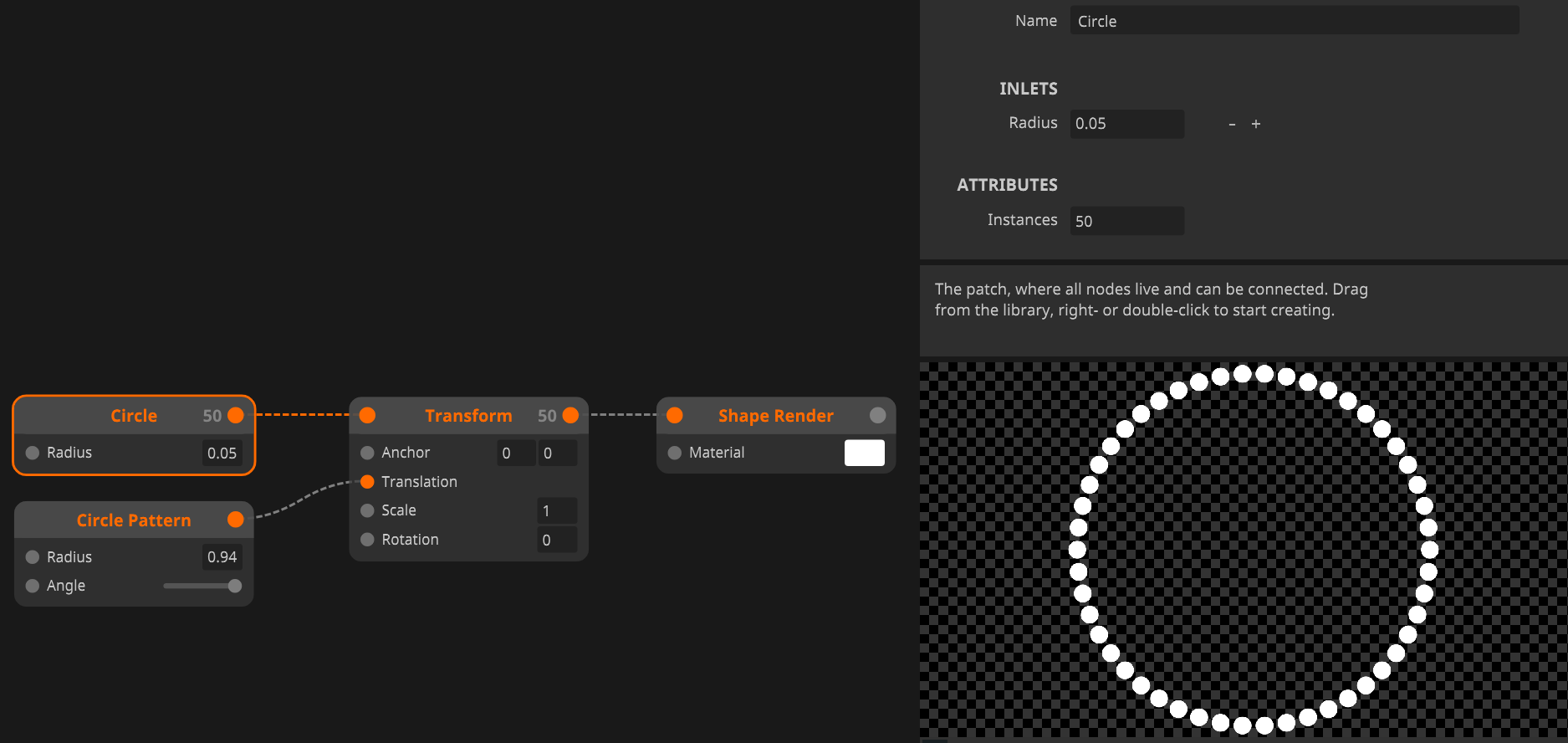Image resolution: width=1568 pixels, height=743 pixels.
Task: Select the Transform node header
Action: pyautogui.click(x=468, y=416)
